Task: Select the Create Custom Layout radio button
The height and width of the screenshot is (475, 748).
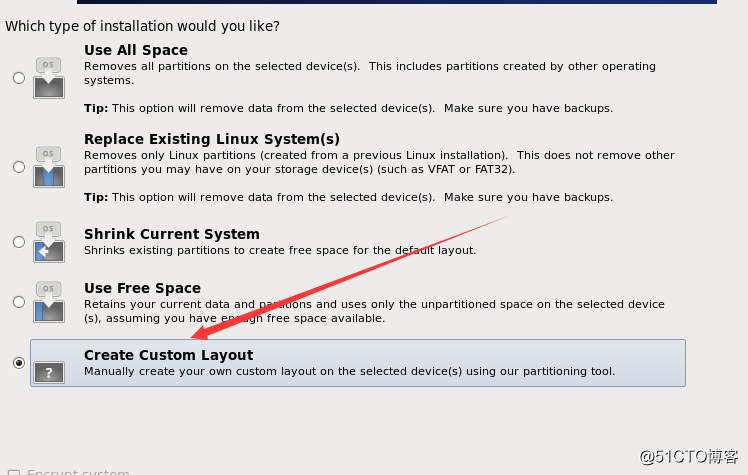Action: point(19,363)
